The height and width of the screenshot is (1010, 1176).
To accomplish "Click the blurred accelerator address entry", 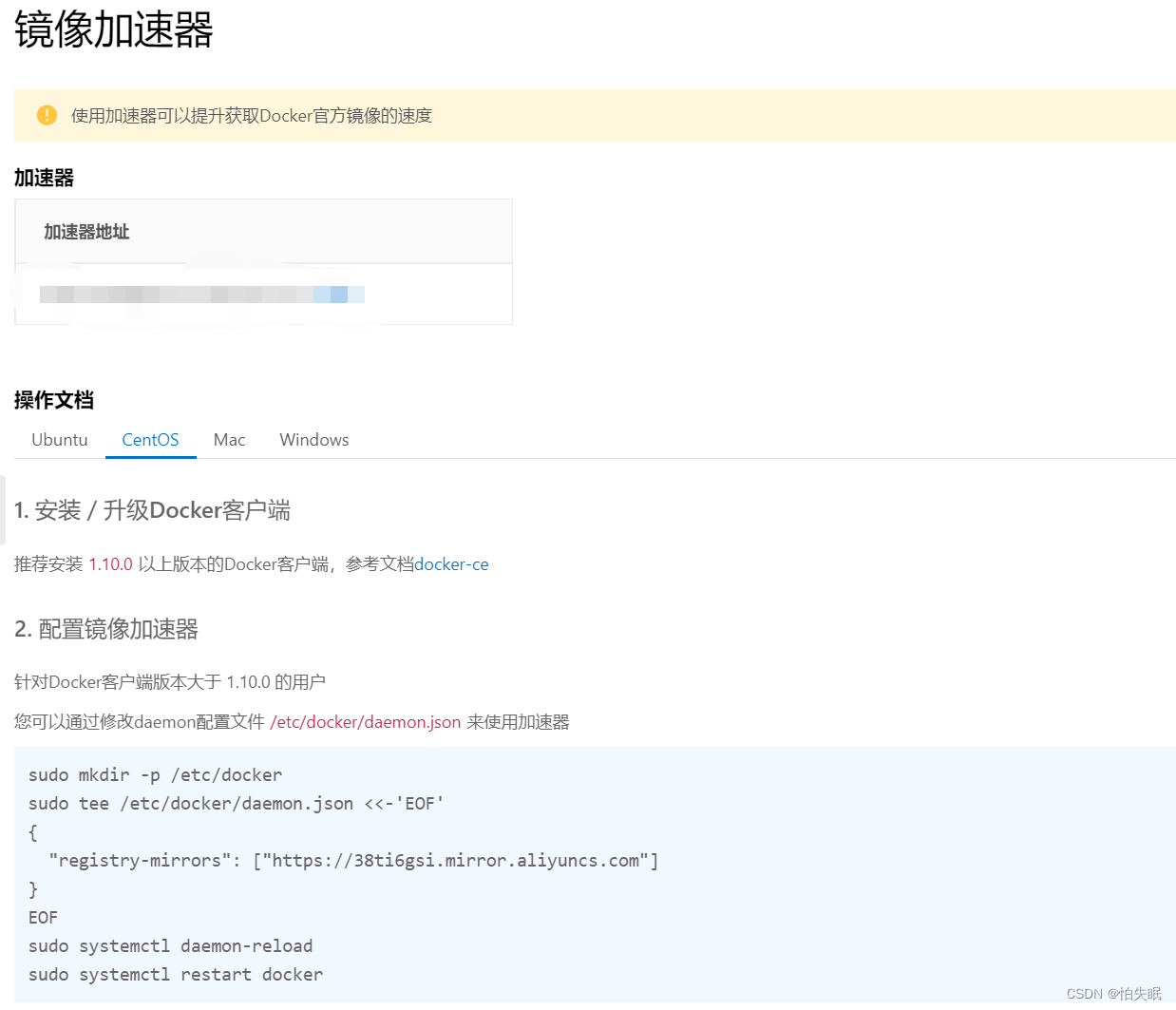I will (201, 294).
